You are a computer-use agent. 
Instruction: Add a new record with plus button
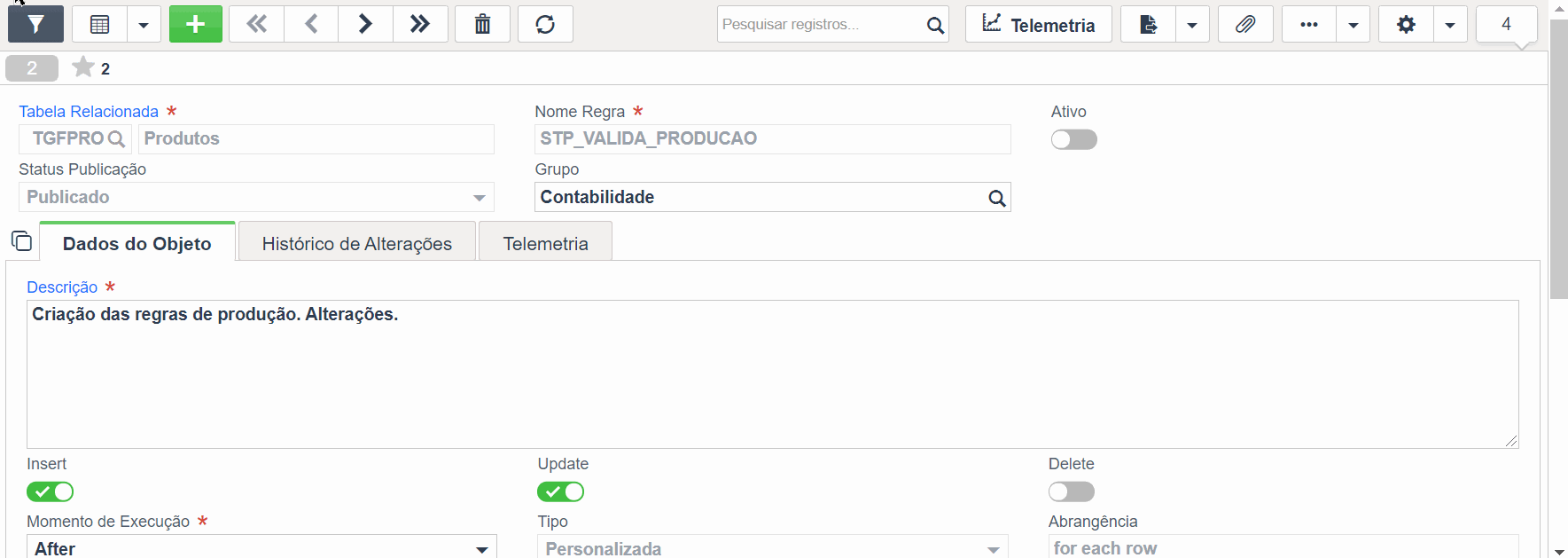pyautogui.click(x=196, y=24)
